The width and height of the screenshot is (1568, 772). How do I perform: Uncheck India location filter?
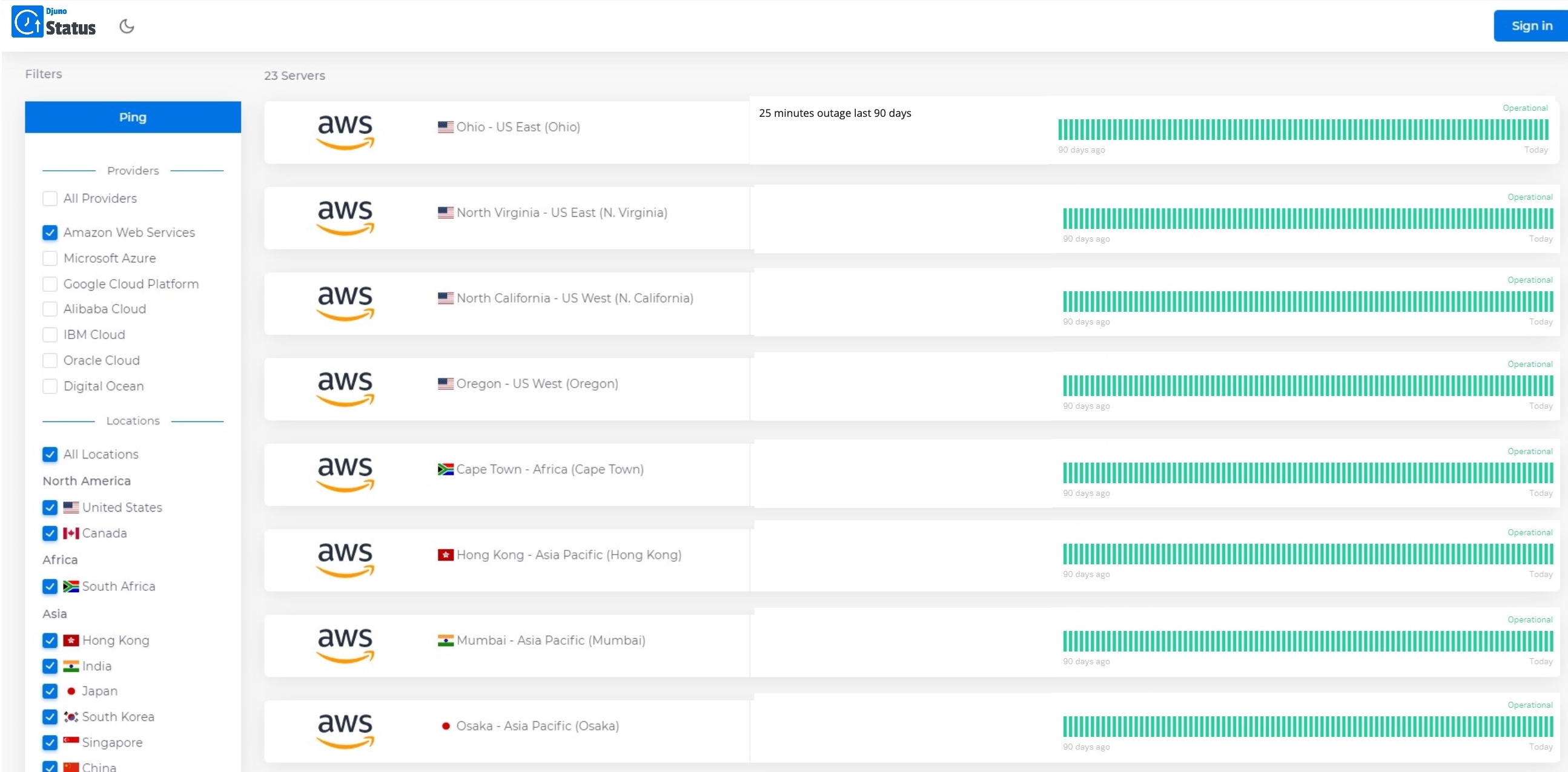(50, 666)
